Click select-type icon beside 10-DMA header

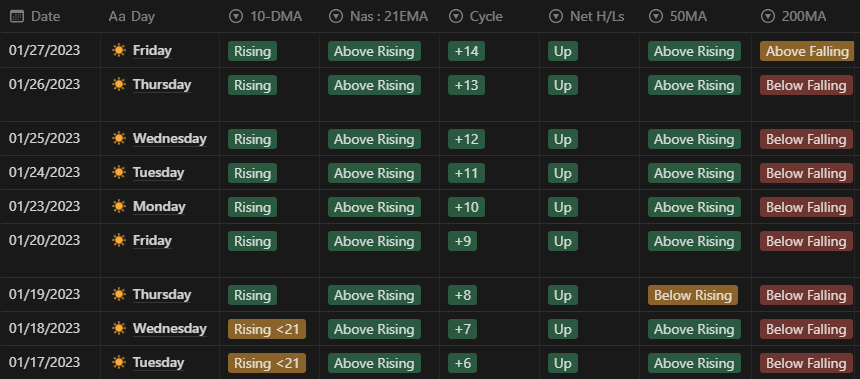(236, 17)
